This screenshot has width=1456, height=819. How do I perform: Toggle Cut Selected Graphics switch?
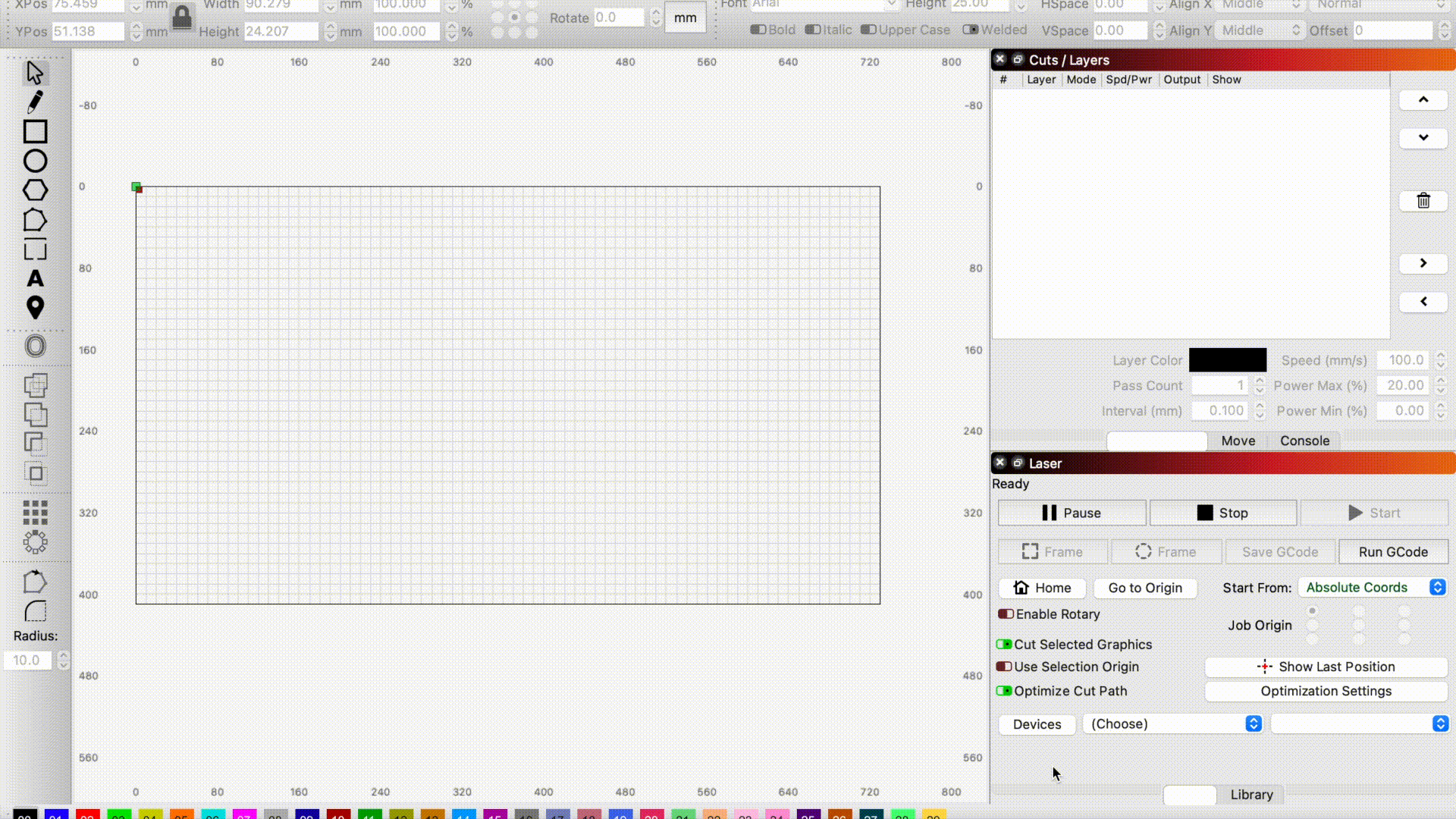[1004, 645]
